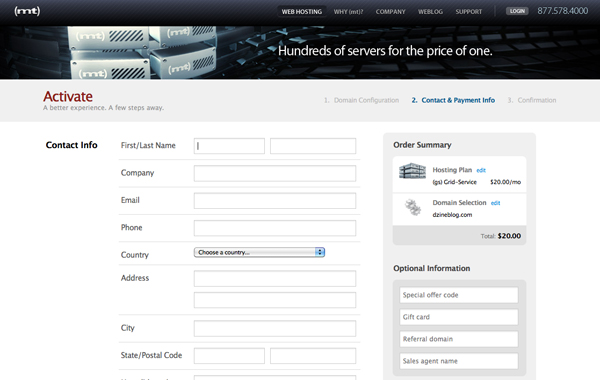Click the Contact Info section heading
600x380 pixels.
pyautogui.click(x=72, y=145)
